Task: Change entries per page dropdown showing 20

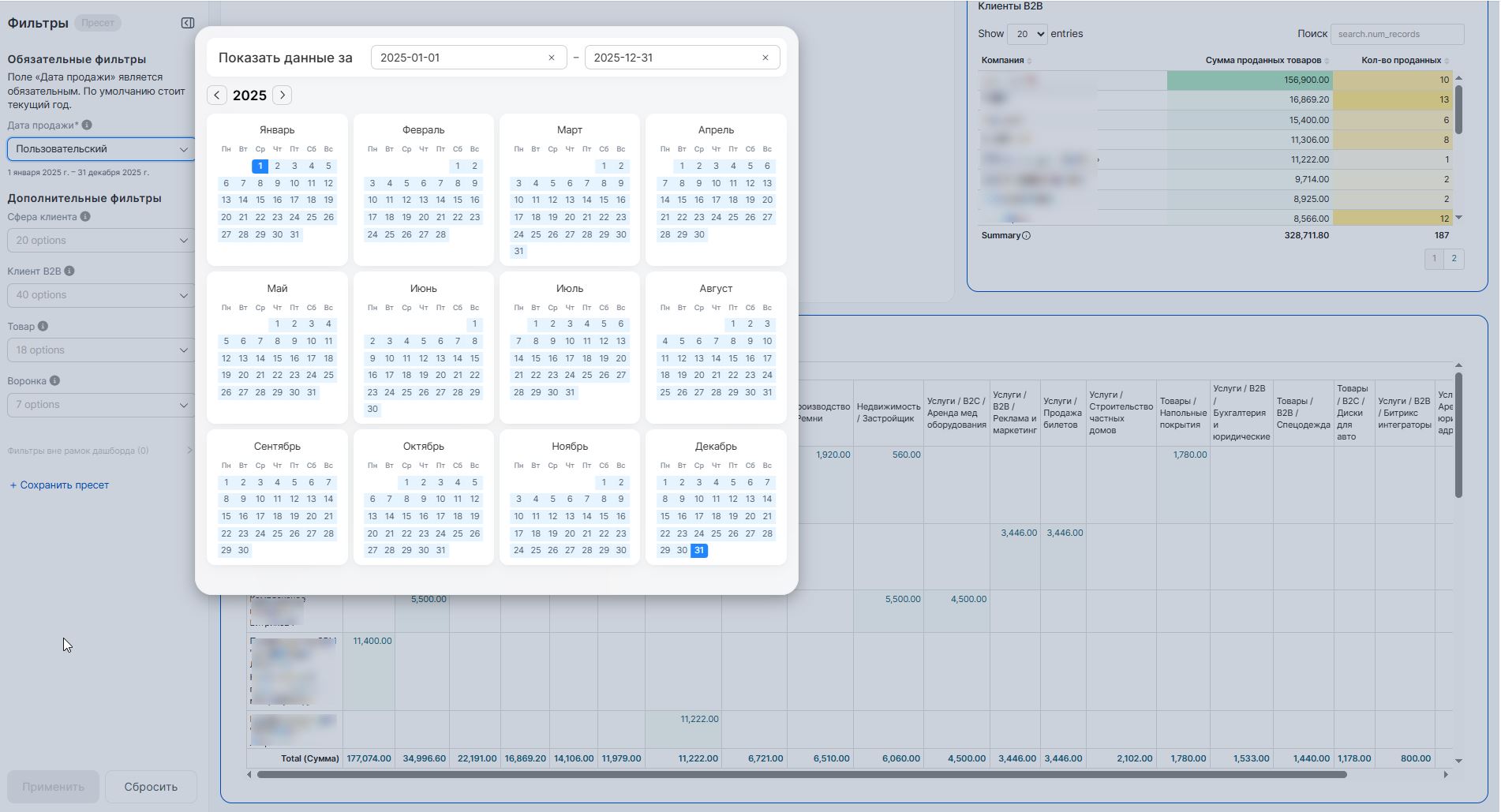Action: point(1027,34)
